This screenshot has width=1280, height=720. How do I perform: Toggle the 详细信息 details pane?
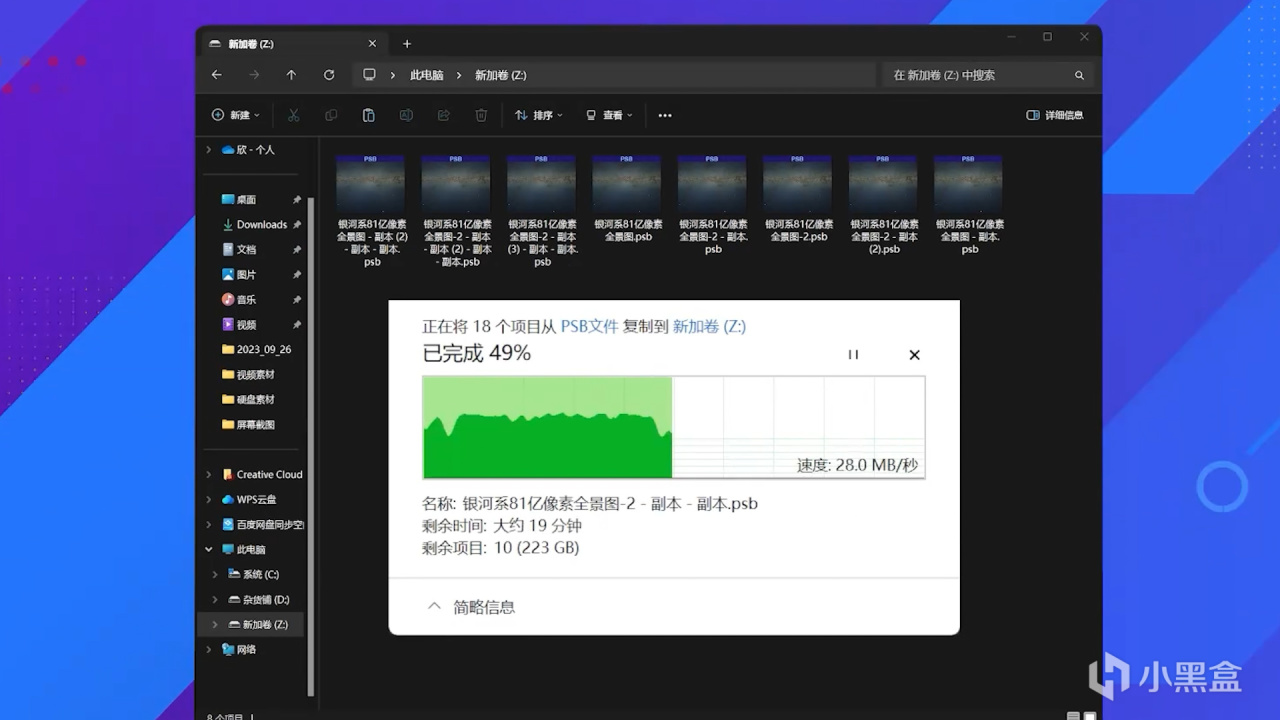coord(1055,115)
